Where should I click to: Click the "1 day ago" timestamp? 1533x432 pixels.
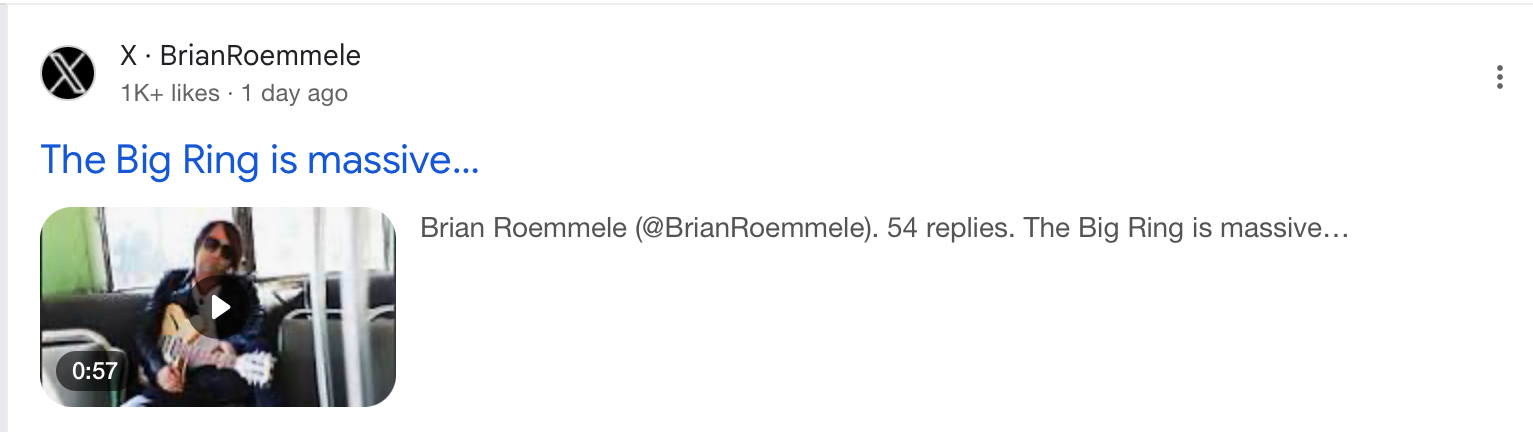[x=294, y=94]
